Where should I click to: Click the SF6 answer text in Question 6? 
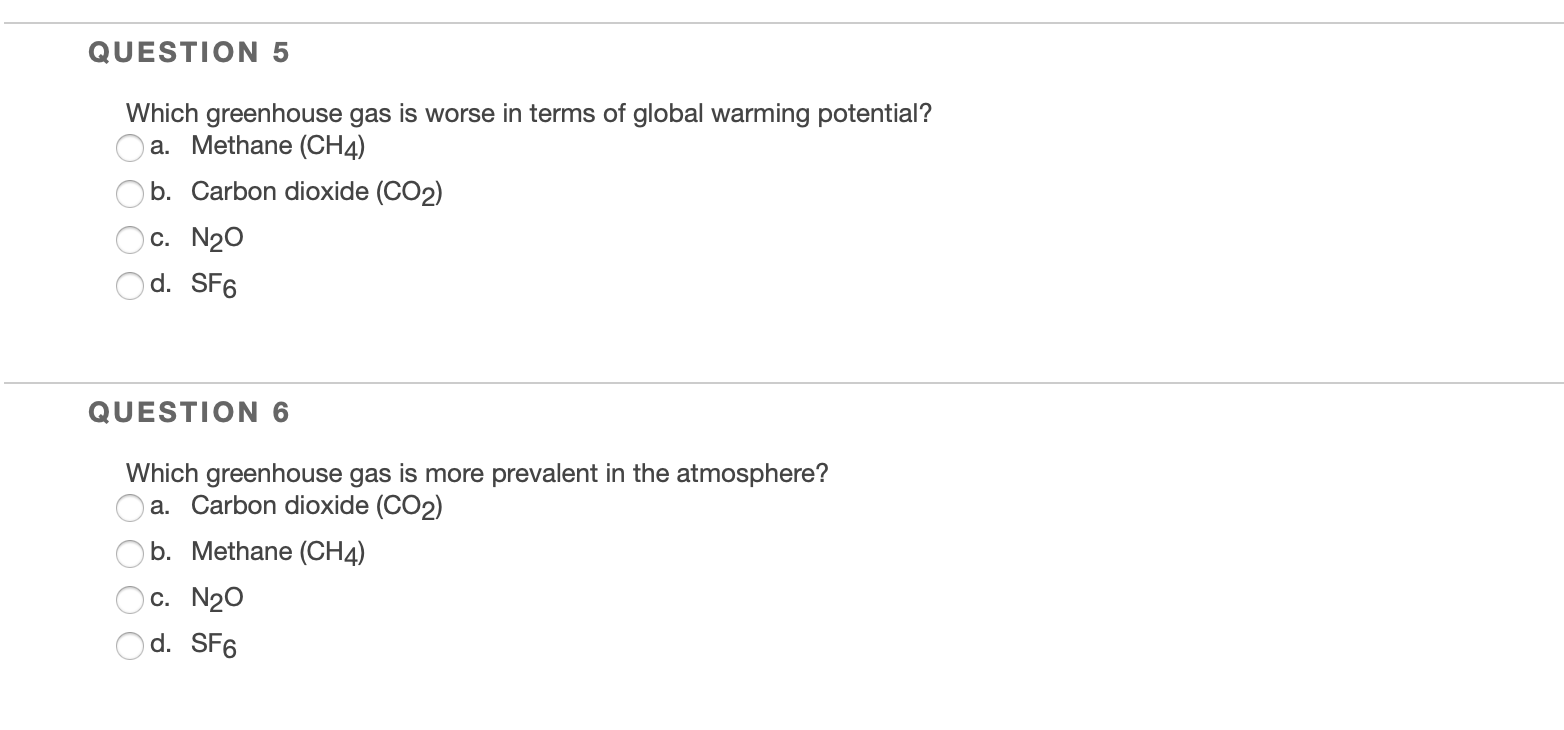(x=214, y=644)
